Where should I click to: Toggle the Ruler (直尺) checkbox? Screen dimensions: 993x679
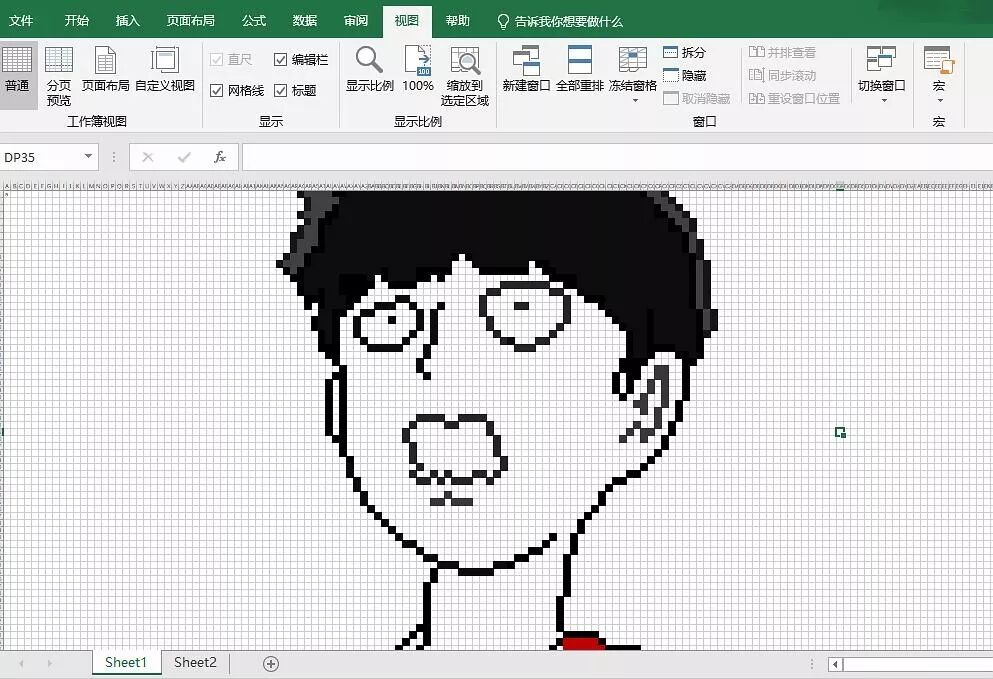click(216, 60)
